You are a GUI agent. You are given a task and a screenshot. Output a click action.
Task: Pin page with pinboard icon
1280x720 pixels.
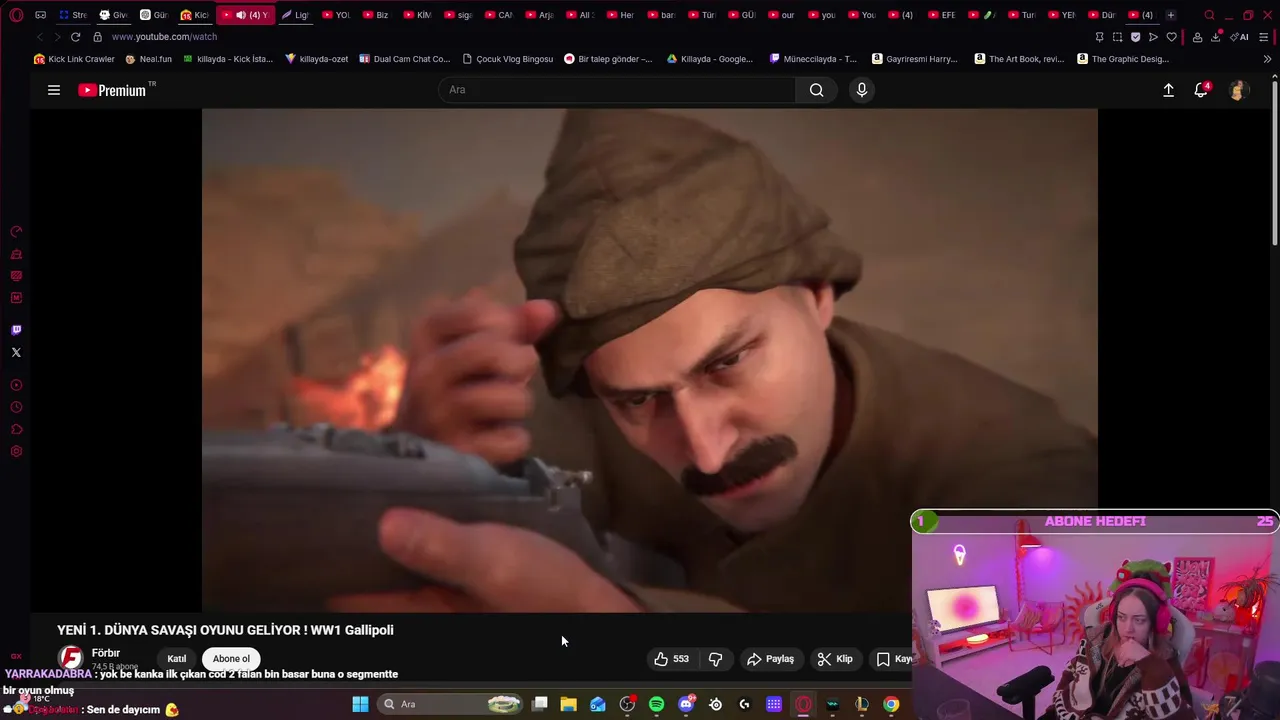click(1099, 37)
